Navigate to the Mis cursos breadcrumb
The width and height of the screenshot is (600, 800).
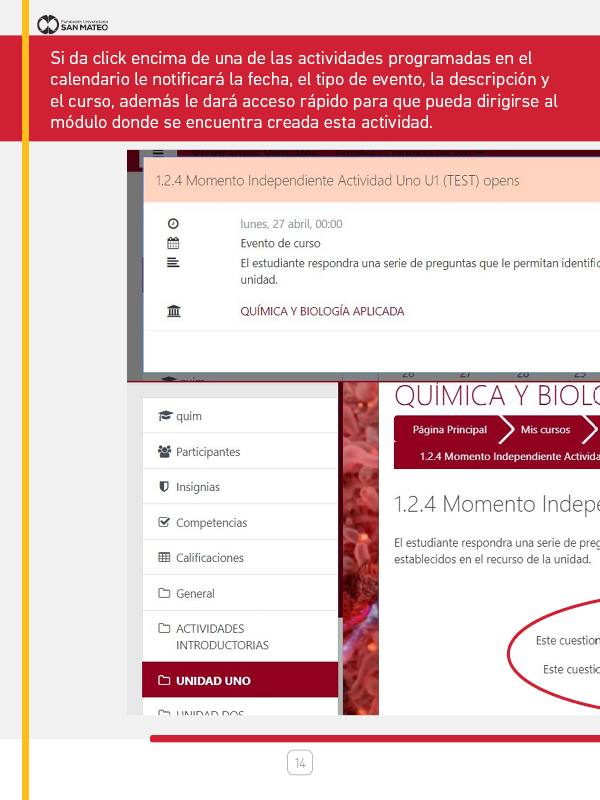pyautogui.click(x=545, y=430)
